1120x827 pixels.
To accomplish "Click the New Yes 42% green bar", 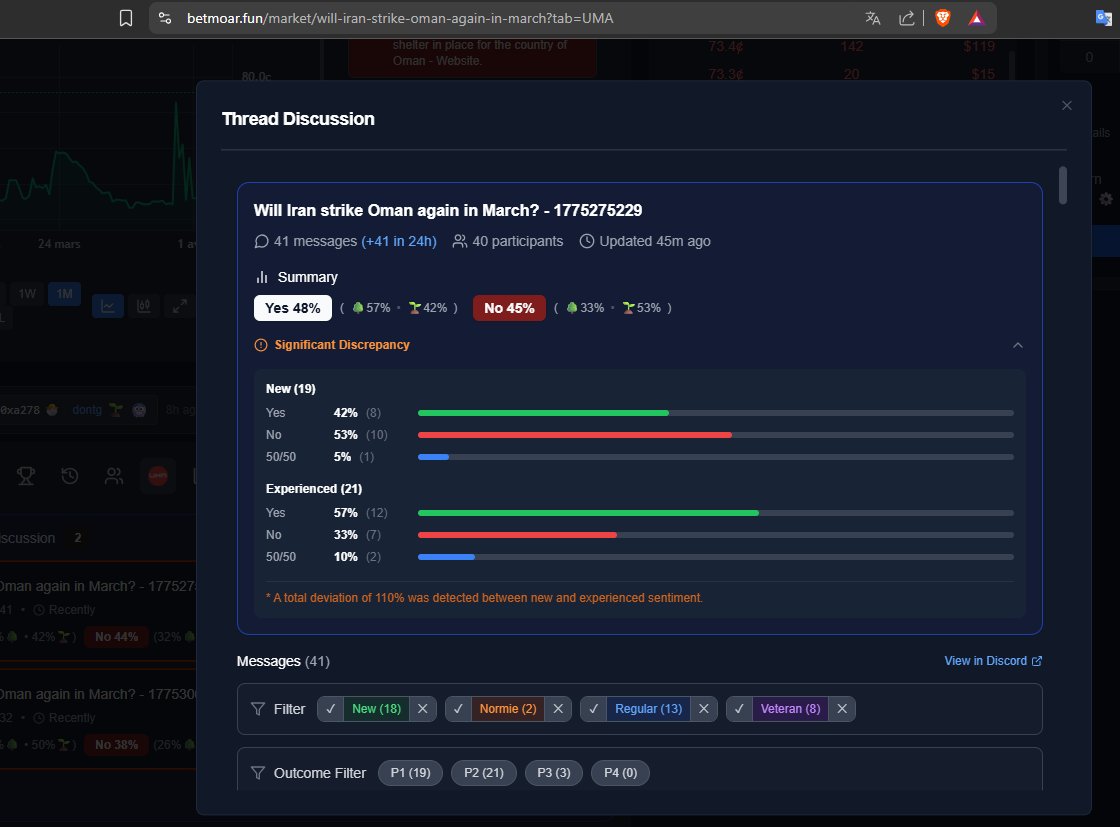I will [543, 413].
